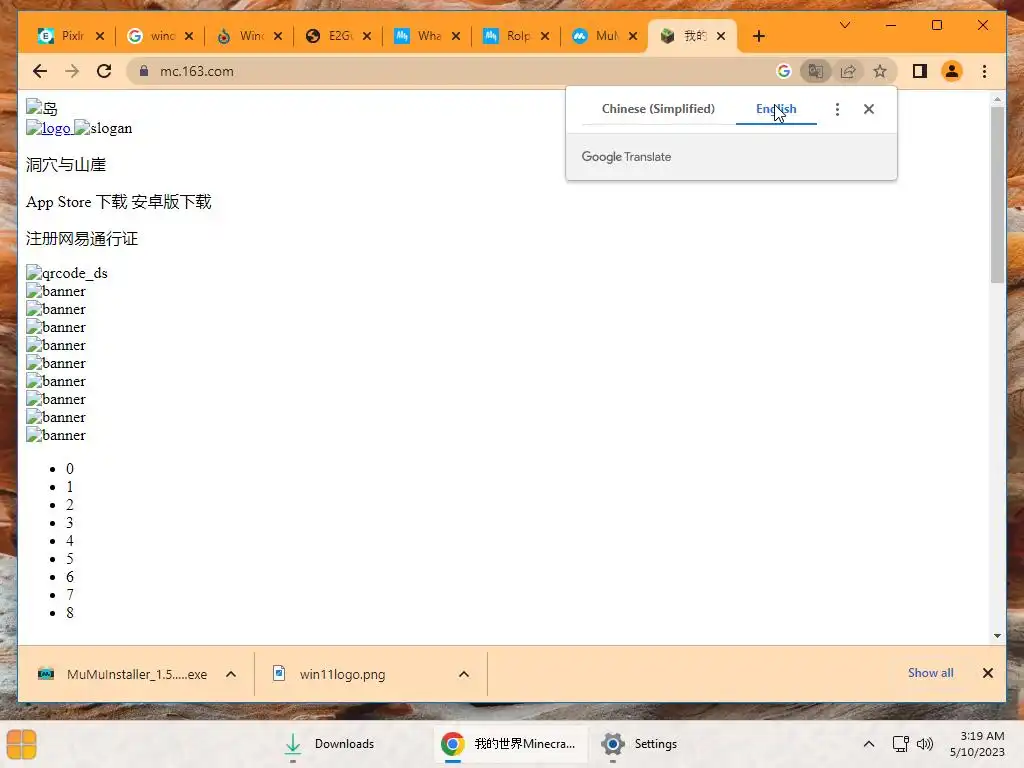Share this page icon
1024x768 pixels.
click(848, 71)
